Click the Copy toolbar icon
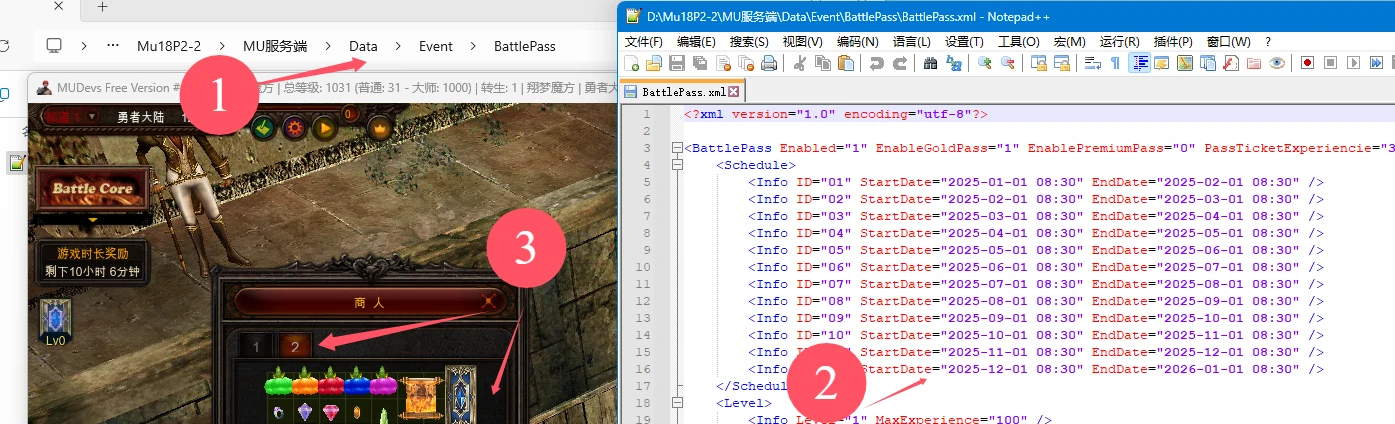The image size is (1395, 424). (823, 63)
